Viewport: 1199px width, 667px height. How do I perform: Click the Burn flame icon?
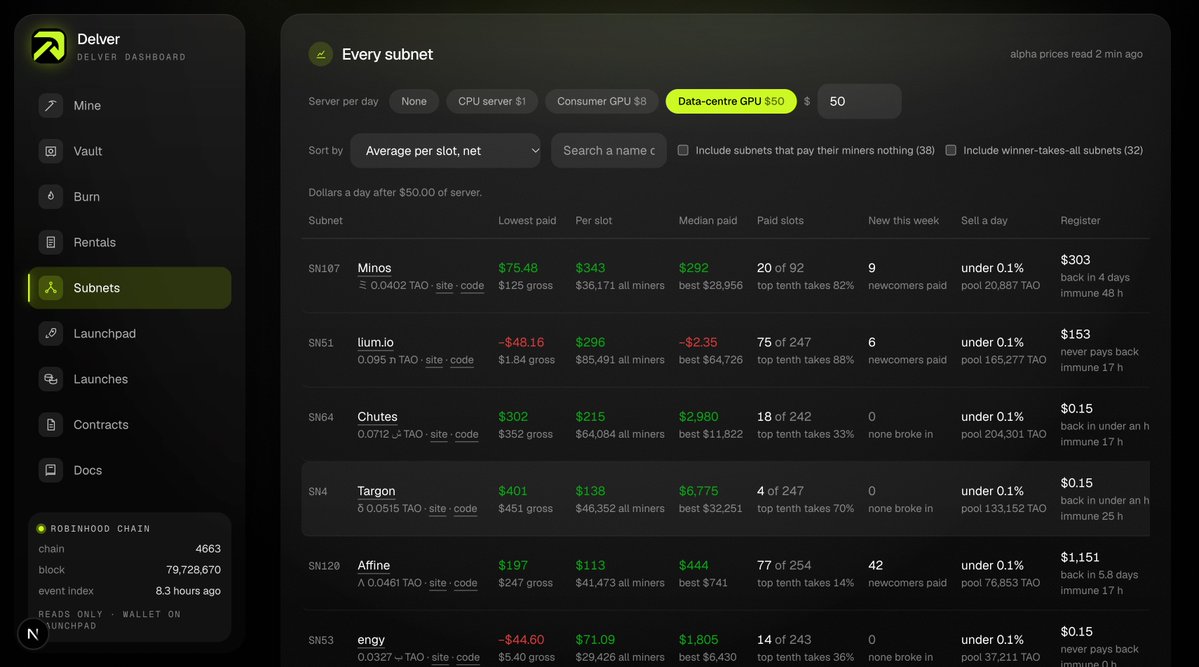pyautogui.click(x=50, y=197)
